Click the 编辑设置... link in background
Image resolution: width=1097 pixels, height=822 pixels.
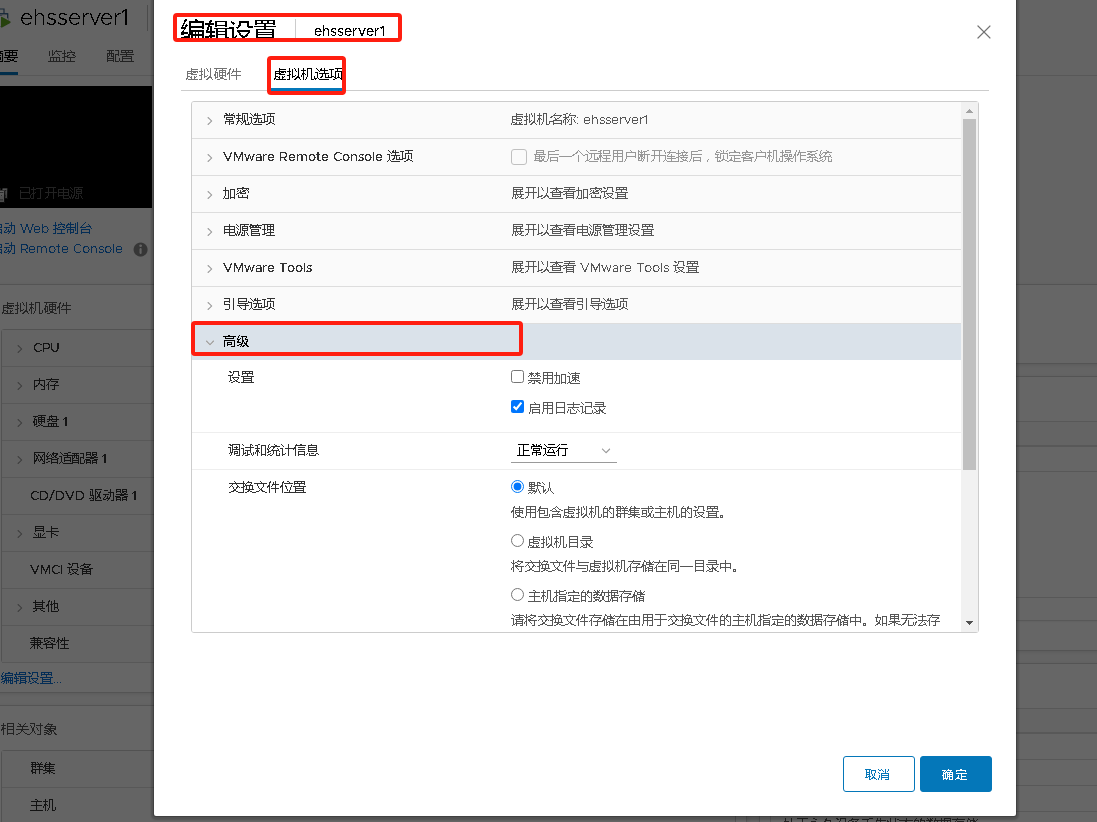coord(31,678)
